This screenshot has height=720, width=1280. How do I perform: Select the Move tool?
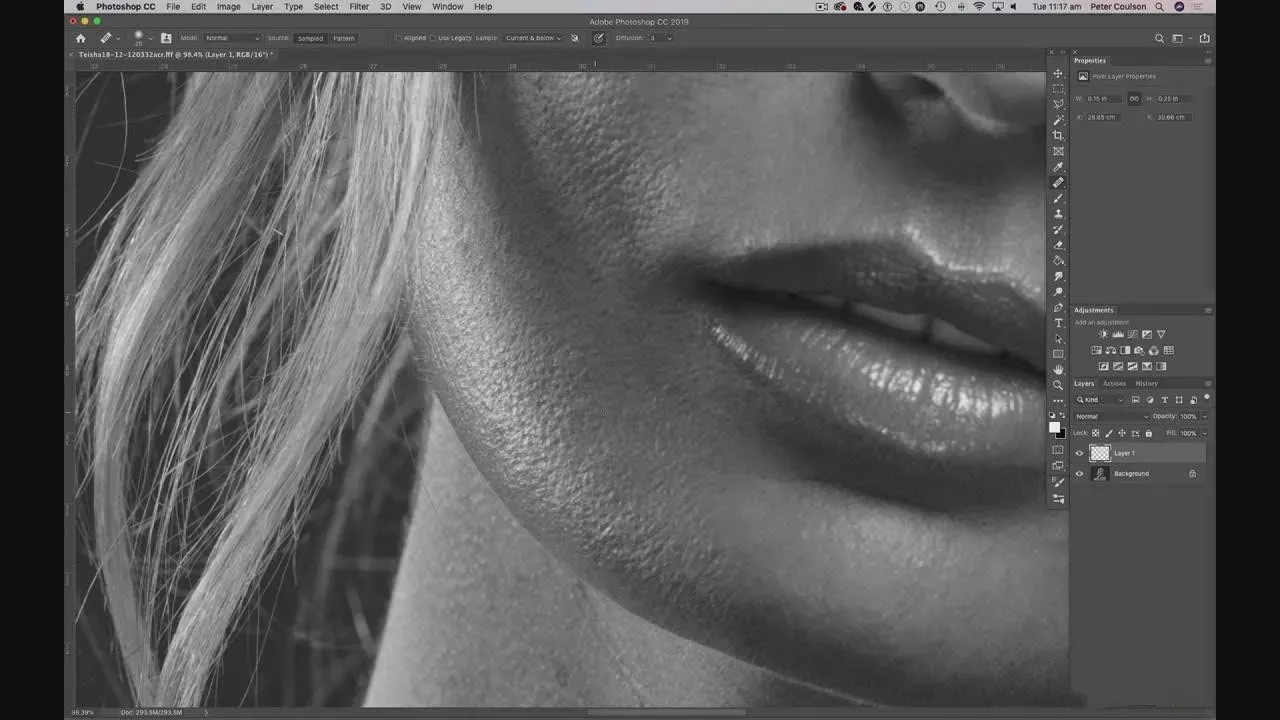1058,74
